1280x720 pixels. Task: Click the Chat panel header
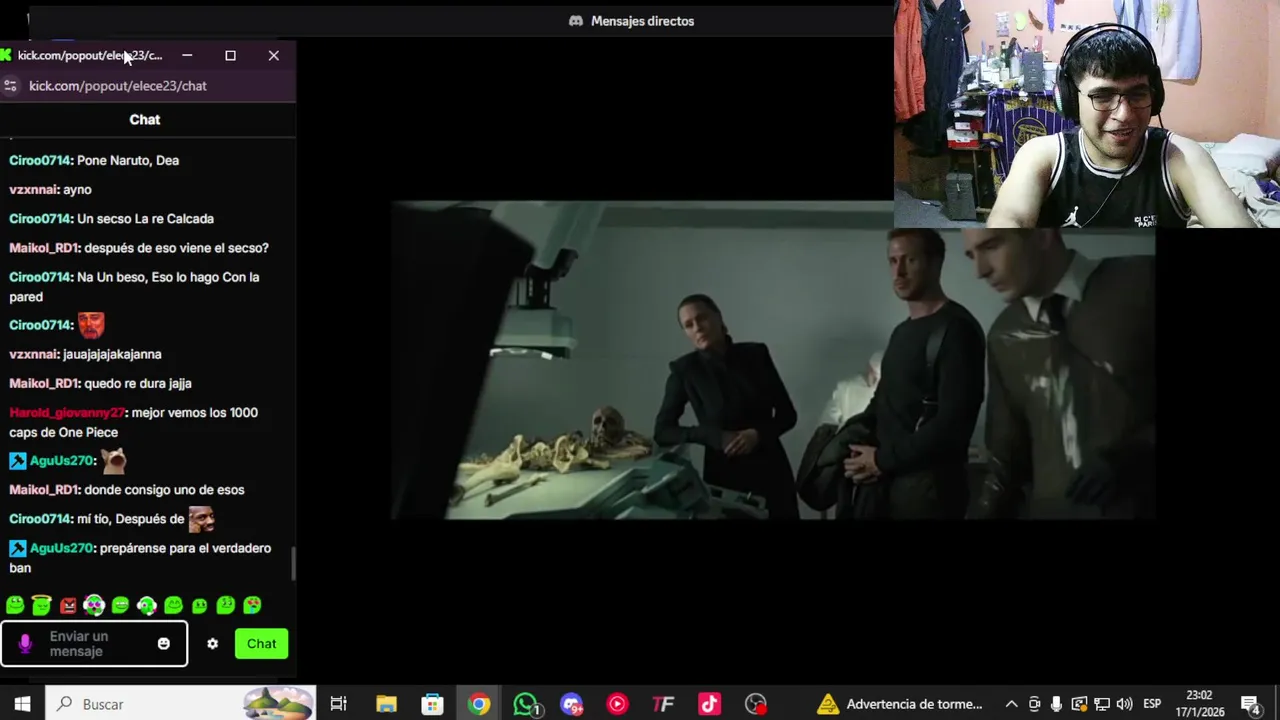coord(145,119)
